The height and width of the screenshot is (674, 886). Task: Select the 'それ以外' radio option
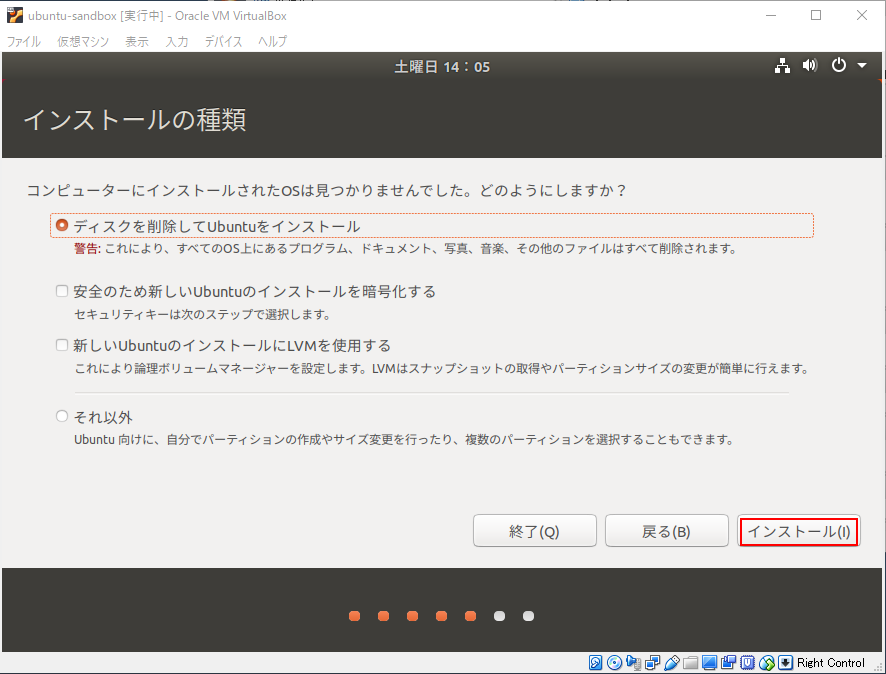(x=62, y=416)
